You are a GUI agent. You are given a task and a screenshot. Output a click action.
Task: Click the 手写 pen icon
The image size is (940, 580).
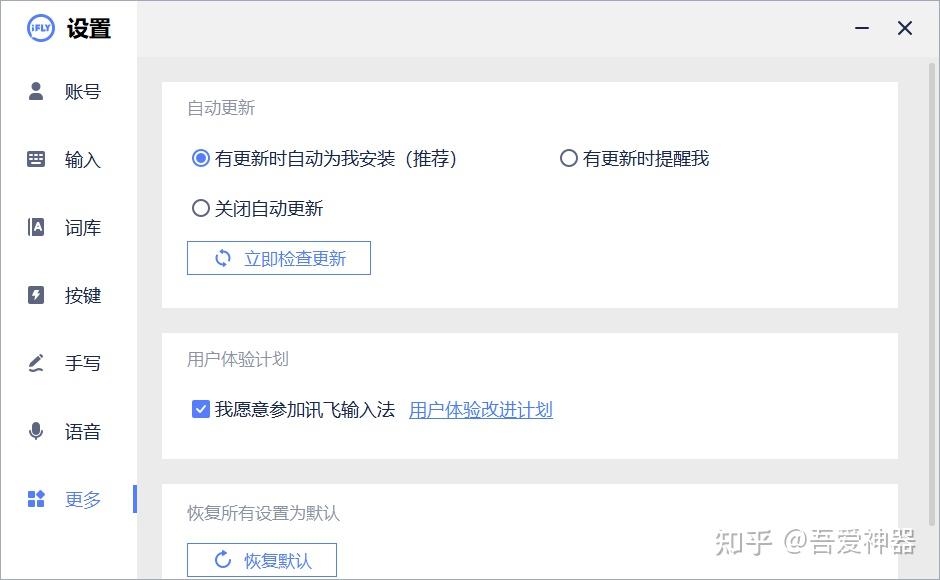(x=36, y=363)
